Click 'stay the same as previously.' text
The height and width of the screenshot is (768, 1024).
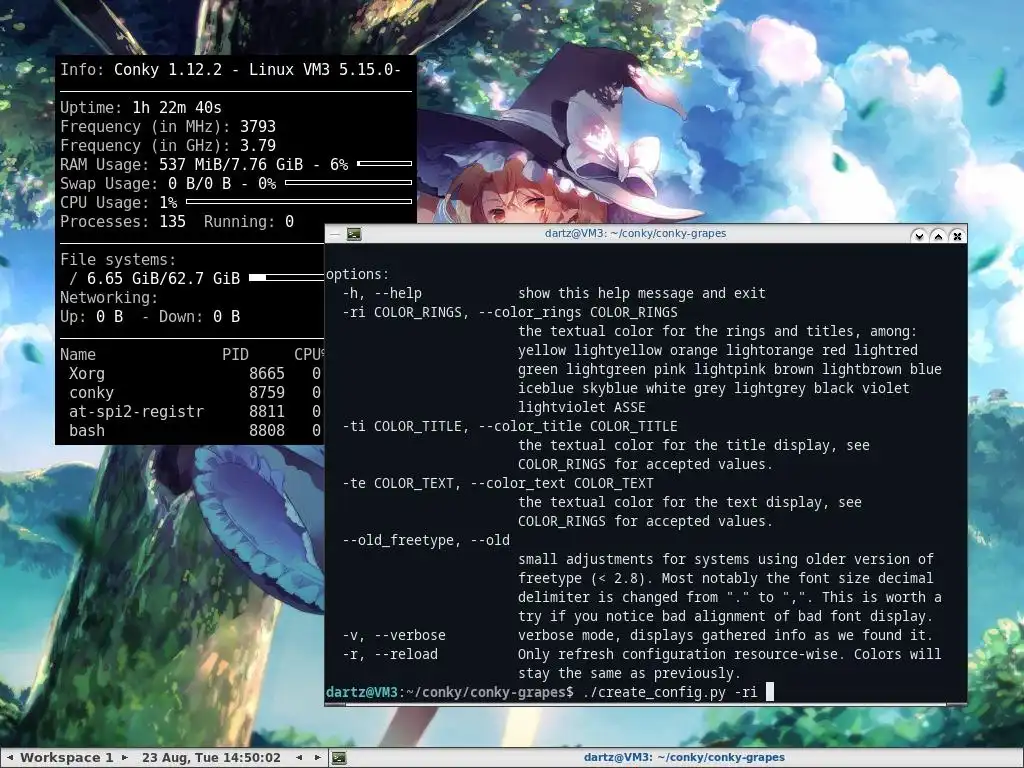[x=630, y=673]
